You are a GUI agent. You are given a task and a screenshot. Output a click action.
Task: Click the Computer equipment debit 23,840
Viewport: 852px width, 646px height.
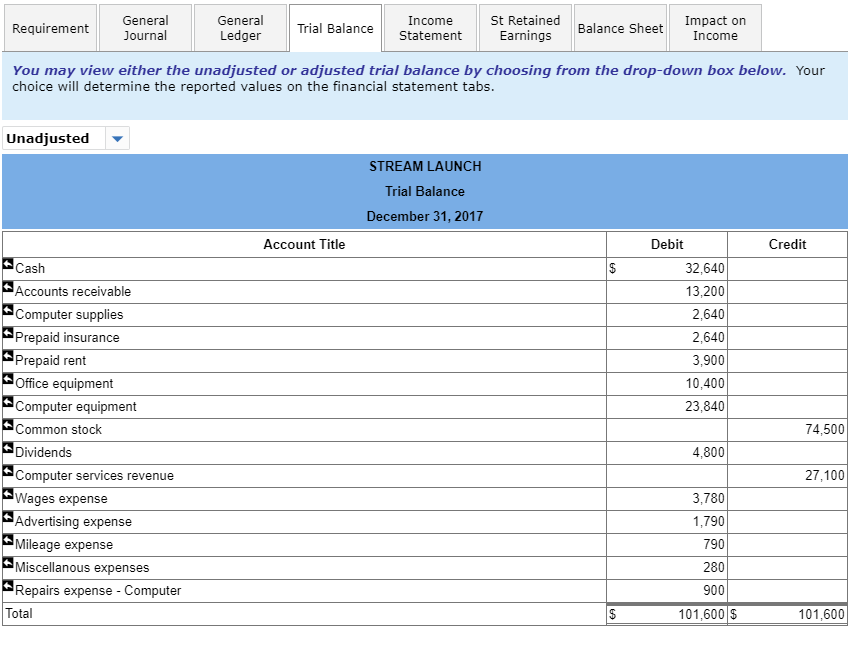[x=705, y=406]
